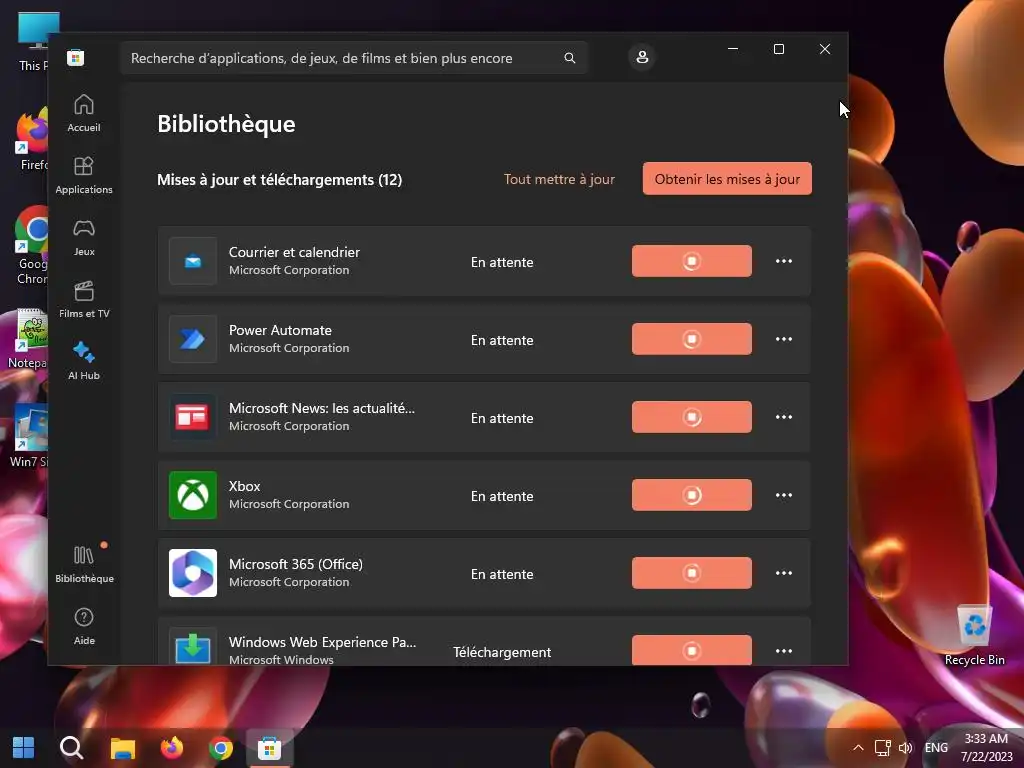Click the Power Automate app icon
Viewport: 1024px width, 768px height.
[193, 339]
